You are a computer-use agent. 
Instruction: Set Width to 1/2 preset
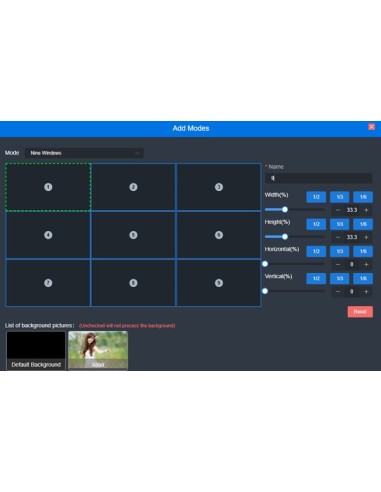tap(316, 197)
